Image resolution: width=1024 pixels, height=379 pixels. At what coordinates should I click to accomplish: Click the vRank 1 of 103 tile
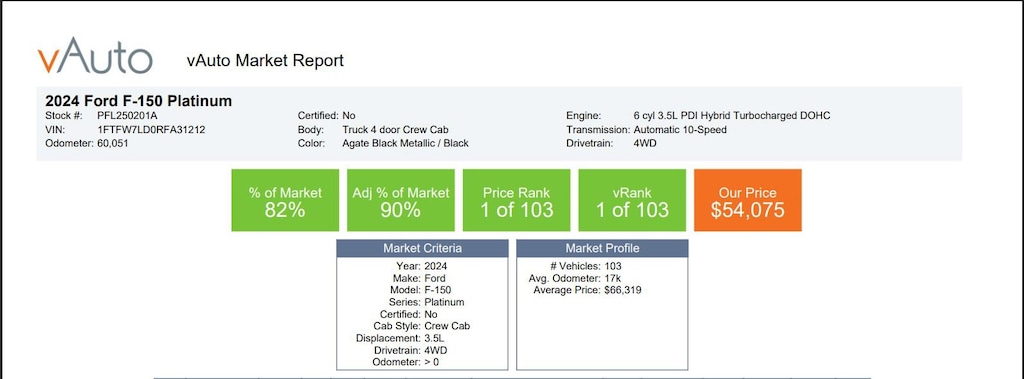632,200
